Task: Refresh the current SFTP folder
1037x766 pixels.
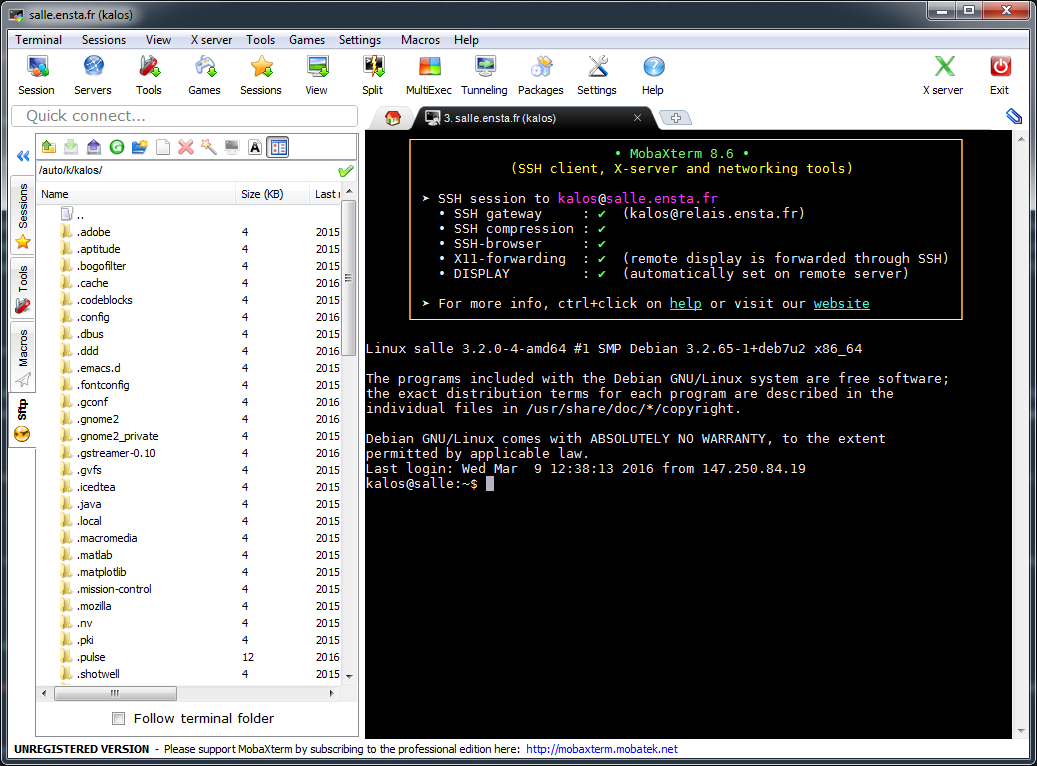Action: (117, 147)
